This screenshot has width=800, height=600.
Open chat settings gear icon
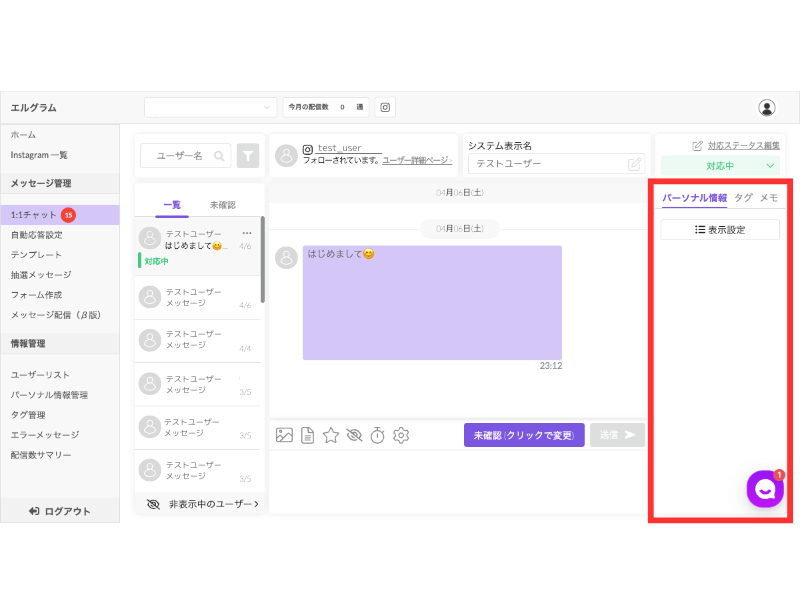pyautogui.click(x=401, y=435)
